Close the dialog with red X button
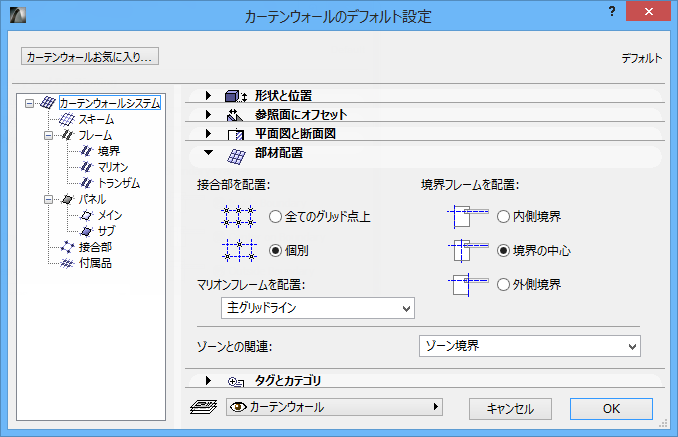Screen dimensions: 678x437 pos(648,11)
